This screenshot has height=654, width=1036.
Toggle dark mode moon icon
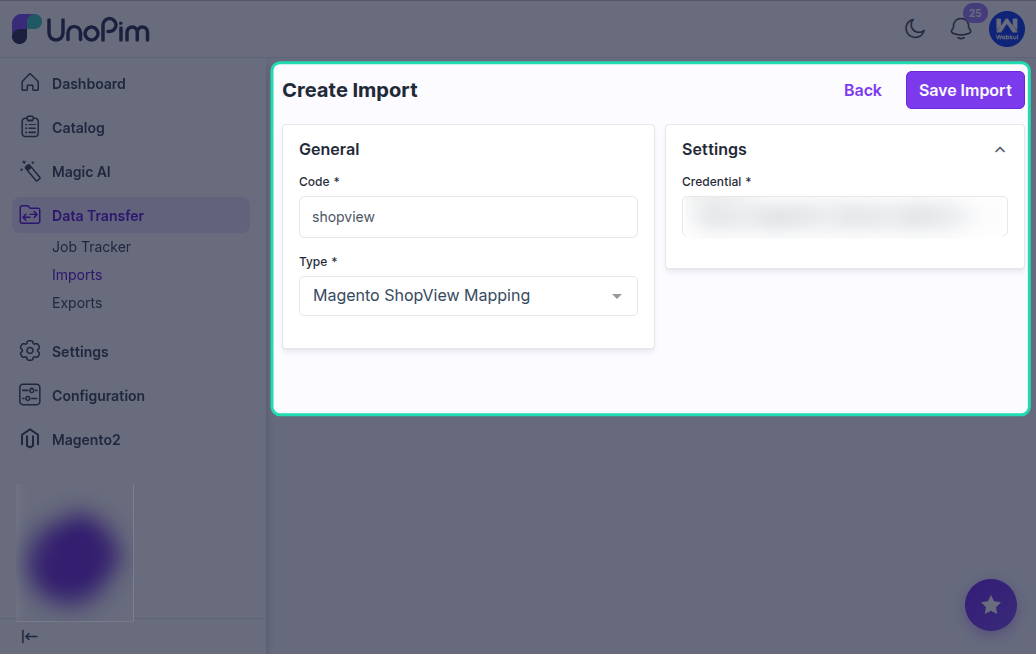pos(915,28)
